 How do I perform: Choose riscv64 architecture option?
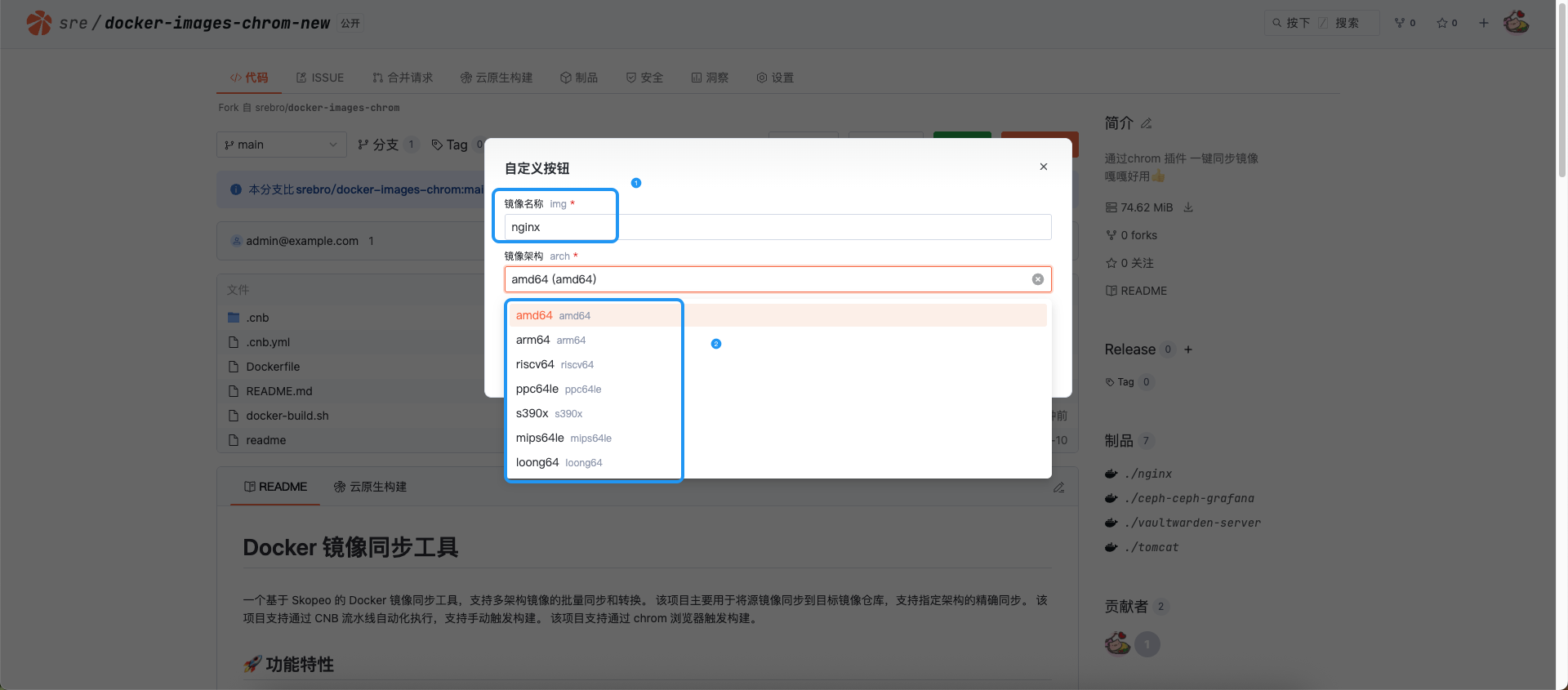point(535,364)
